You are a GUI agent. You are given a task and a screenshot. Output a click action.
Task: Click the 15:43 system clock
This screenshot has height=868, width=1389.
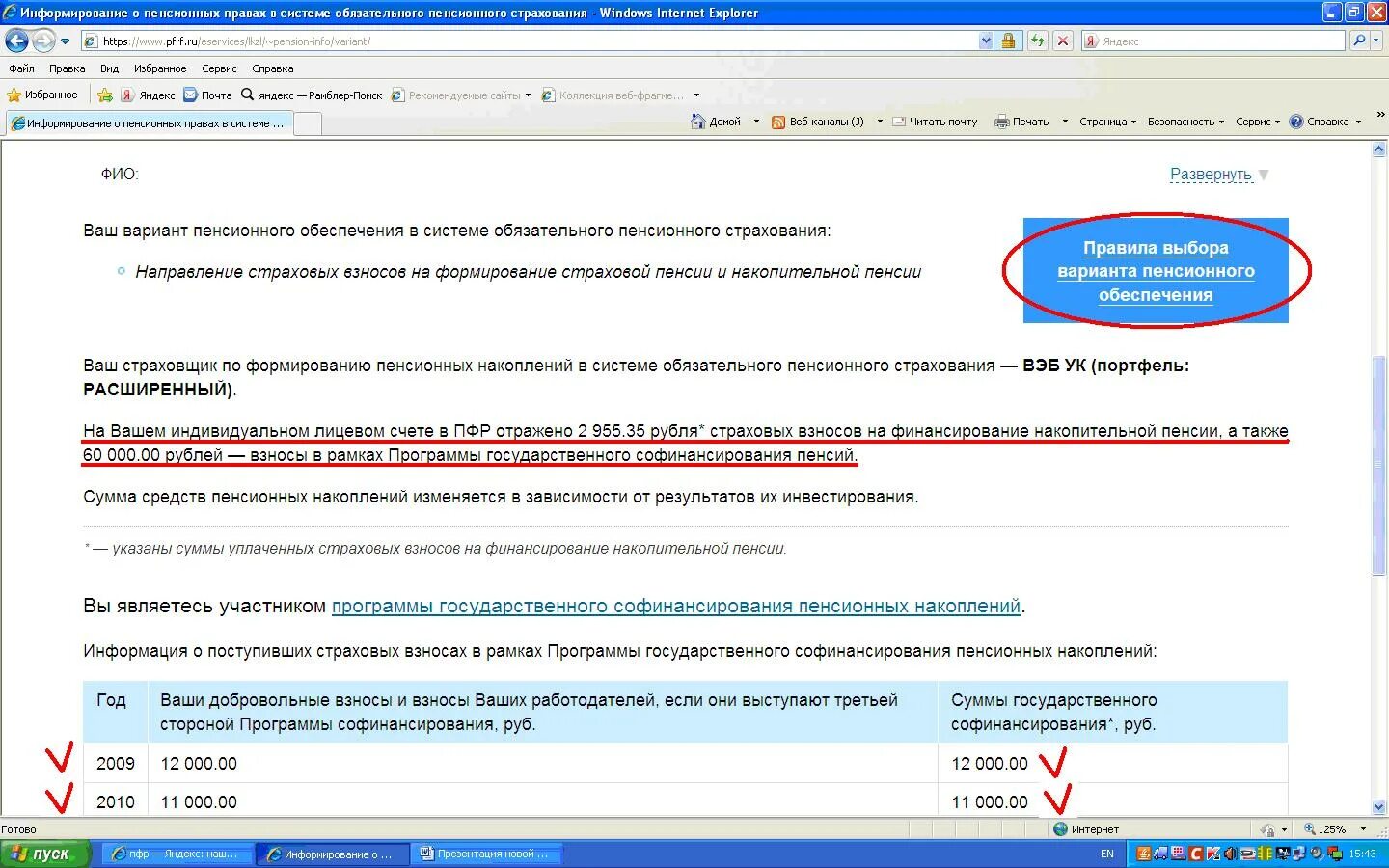pos(1362,854)
